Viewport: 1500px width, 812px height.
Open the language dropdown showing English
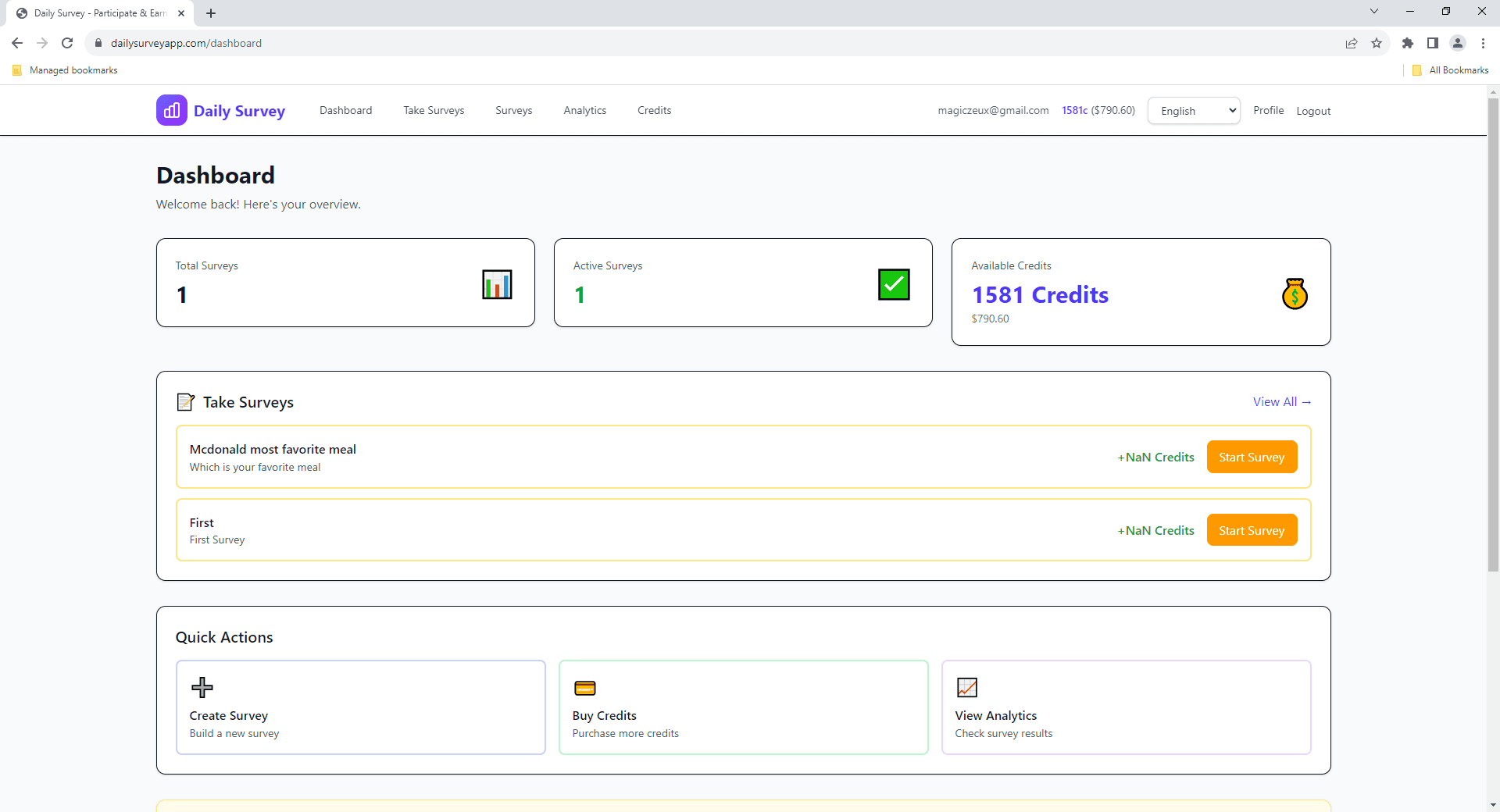pos(1193,110)
